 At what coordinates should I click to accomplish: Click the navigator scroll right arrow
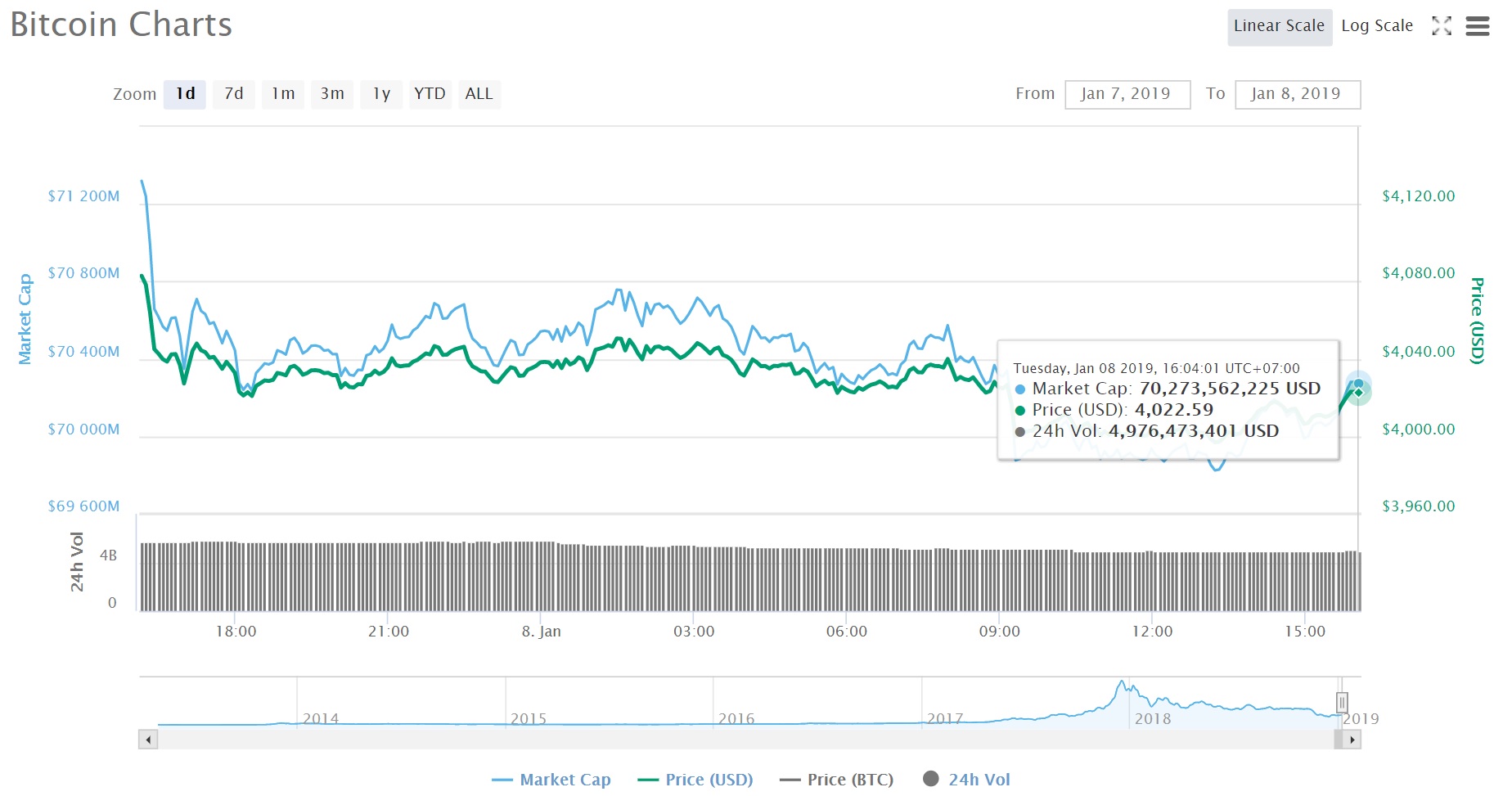tap(1352, 740)
